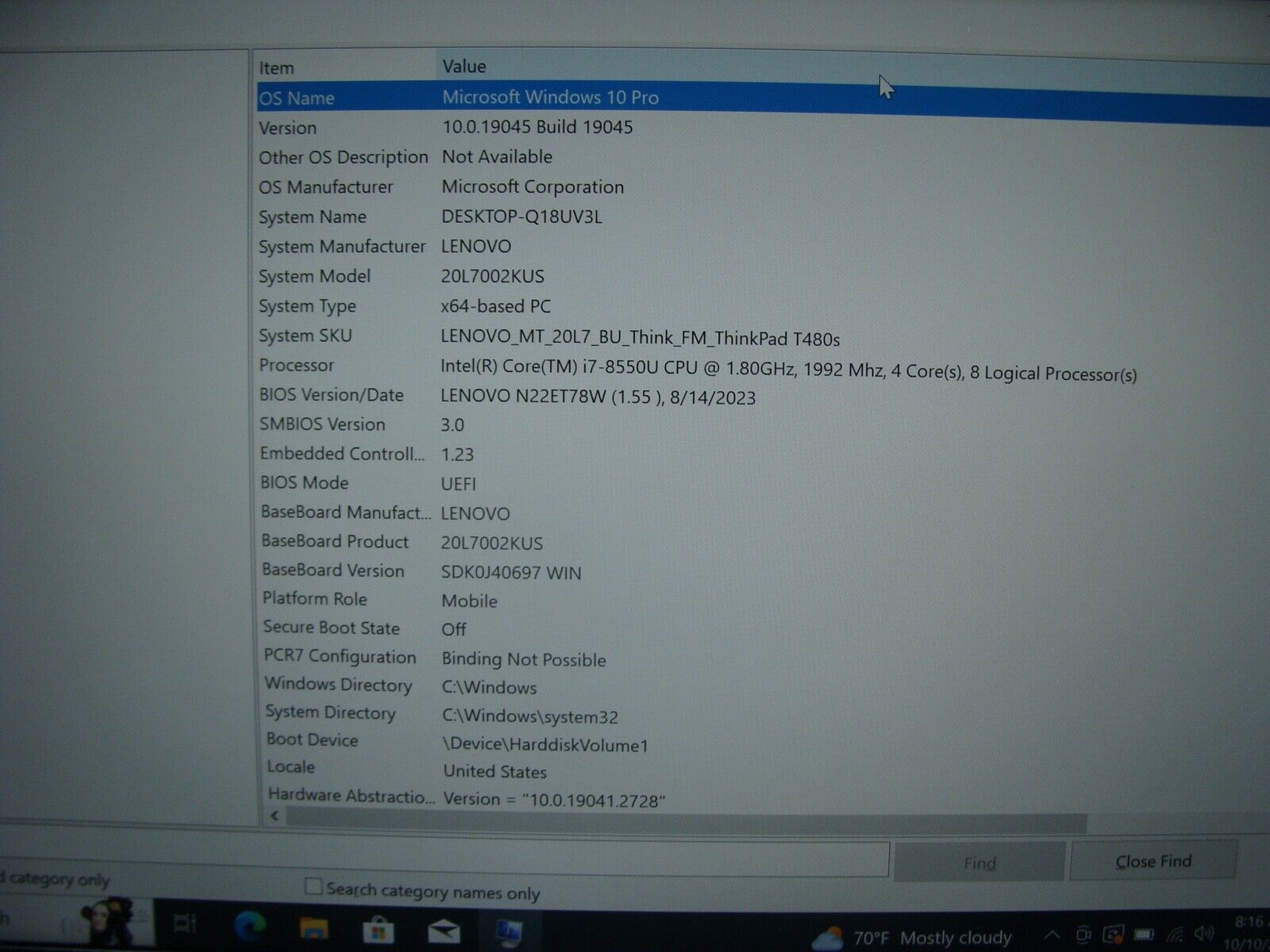Image resolution: width=1270 pixels, height=952 pixels.
Task: Open the weather widget showing 70°F
Action: tap(913, 938)
